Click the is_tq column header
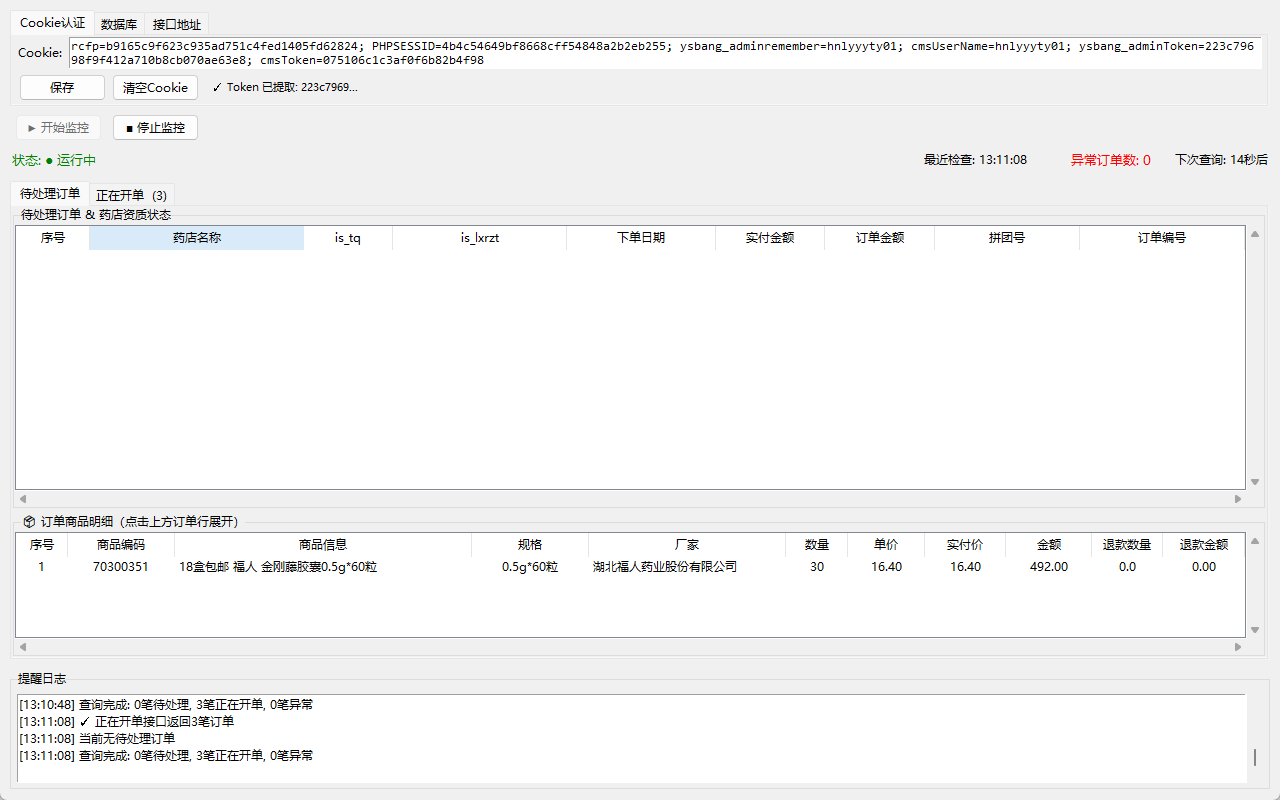The width and height of the screenshot is (1280, 800). (348, 238)
